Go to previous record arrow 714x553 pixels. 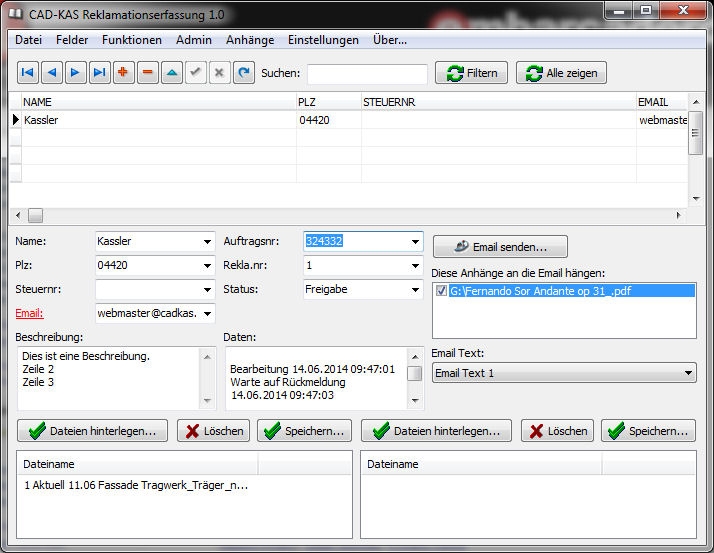click(x=52, y=73)
